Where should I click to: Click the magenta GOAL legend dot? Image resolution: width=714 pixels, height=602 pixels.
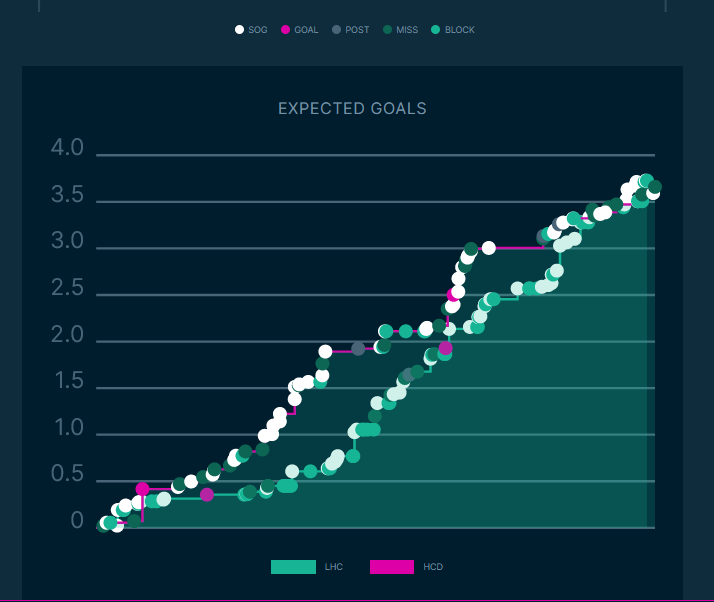tap(285, 30)
